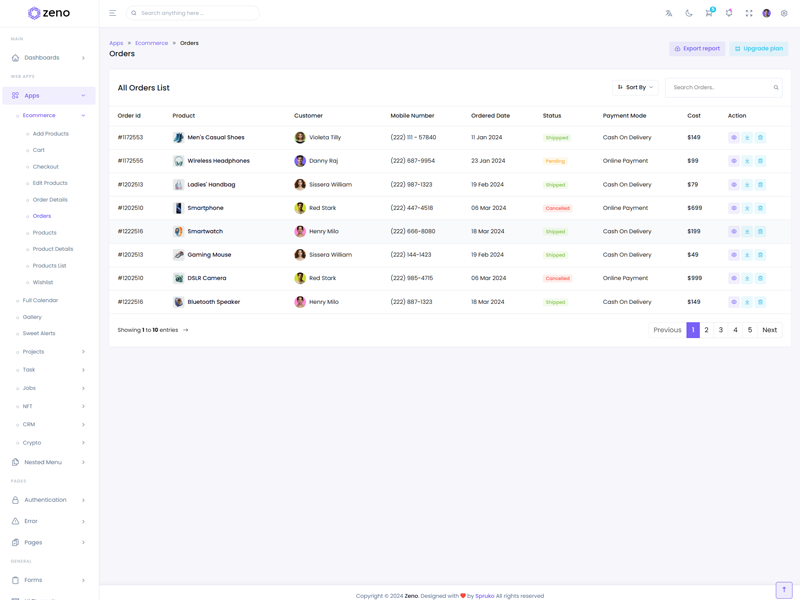Viewport: 800px width, 600px height.
Task: Open the settings gear in header
Action: (x=784, y=13)
